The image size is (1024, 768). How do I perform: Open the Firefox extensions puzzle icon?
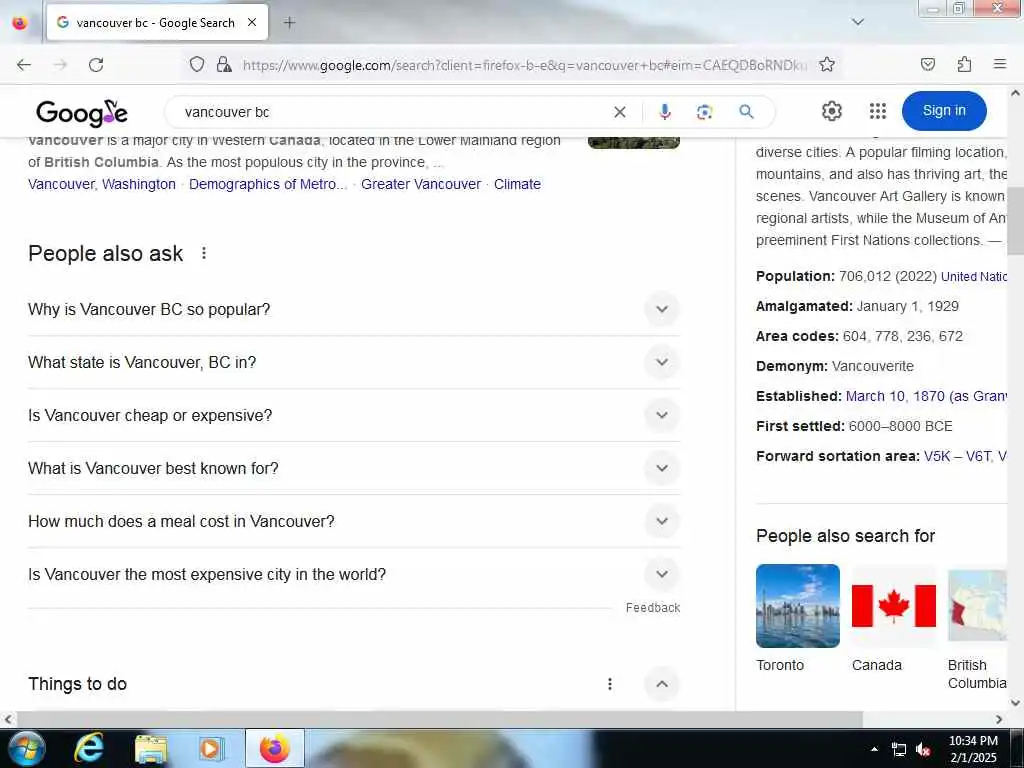(x=964, y=64)
